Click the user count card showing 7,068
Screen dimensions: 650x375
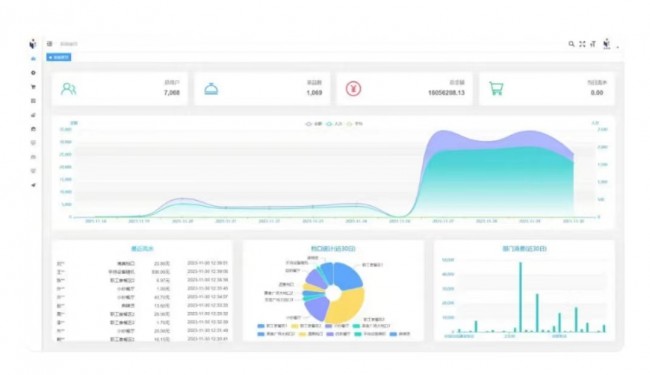[x=120, y=88]
